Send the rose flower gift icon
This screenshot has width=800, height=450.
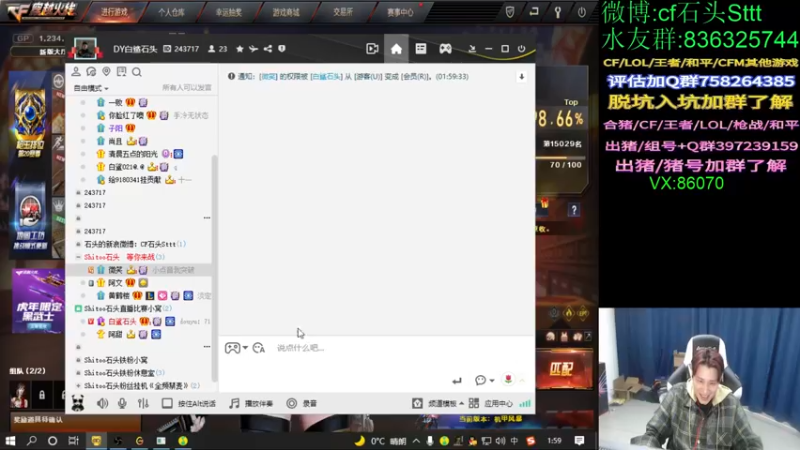pyautogui.click(x=508, y=379)
